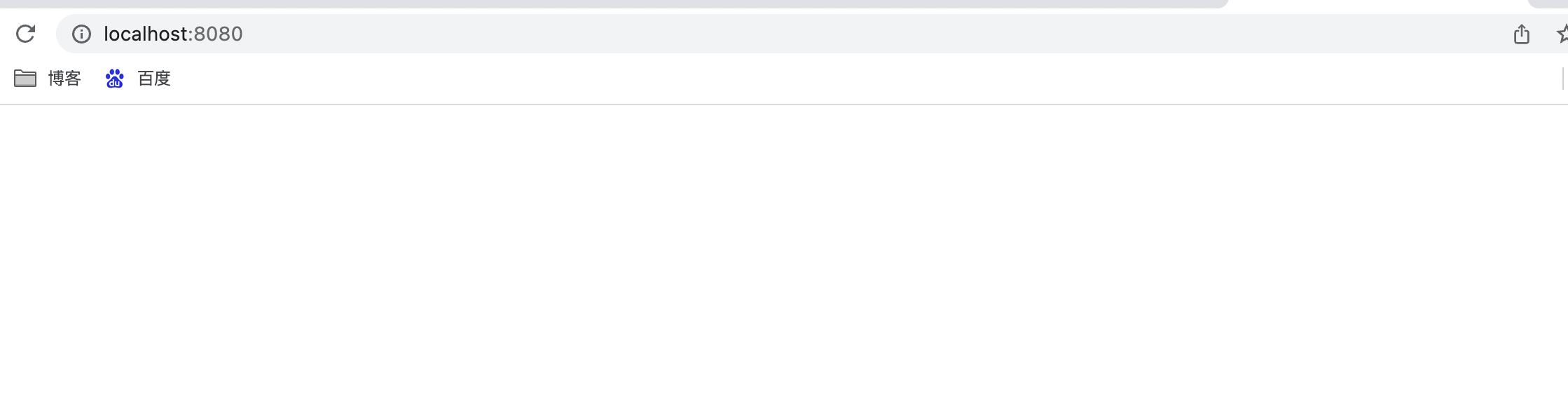The width and height of the screenshot is (1568, 404).
Task: Click the 博客 folder icon
Action: coord(25,78)
